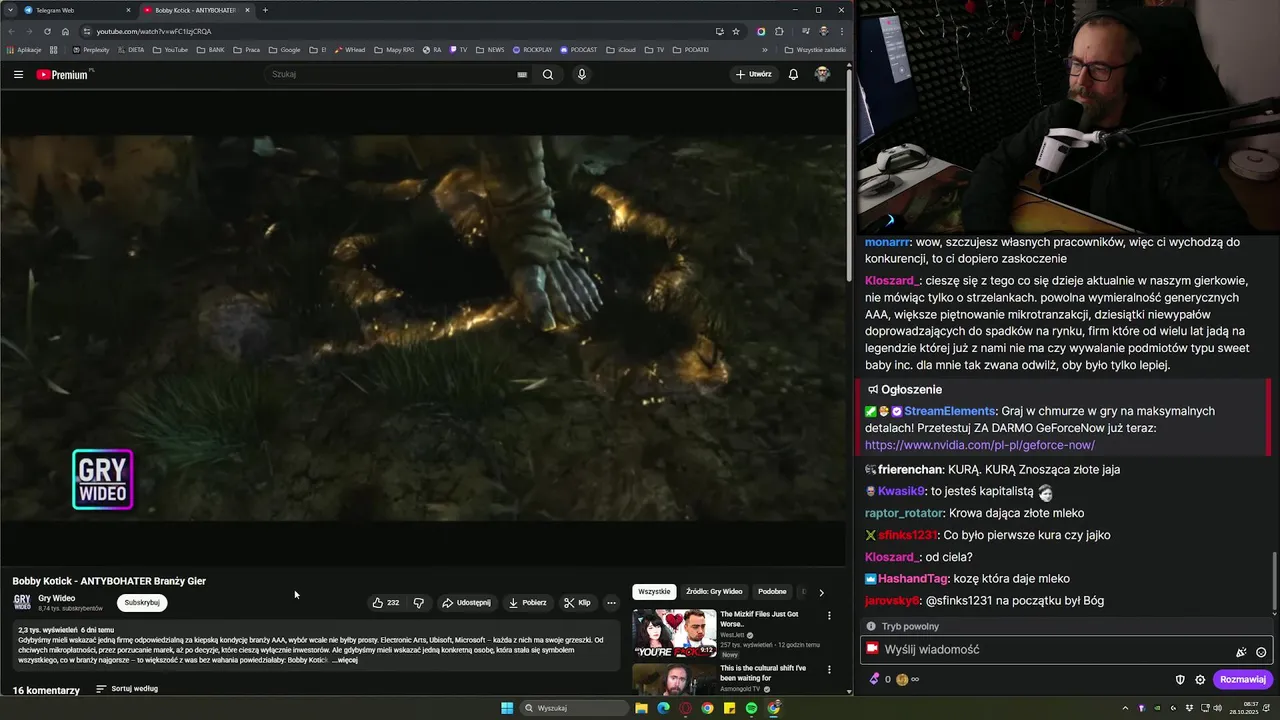Image resolution: width=1280 pixels, height=720 pixels.
Task: Send chat message with Rozmawiaj button
Action: [1243, 679]
